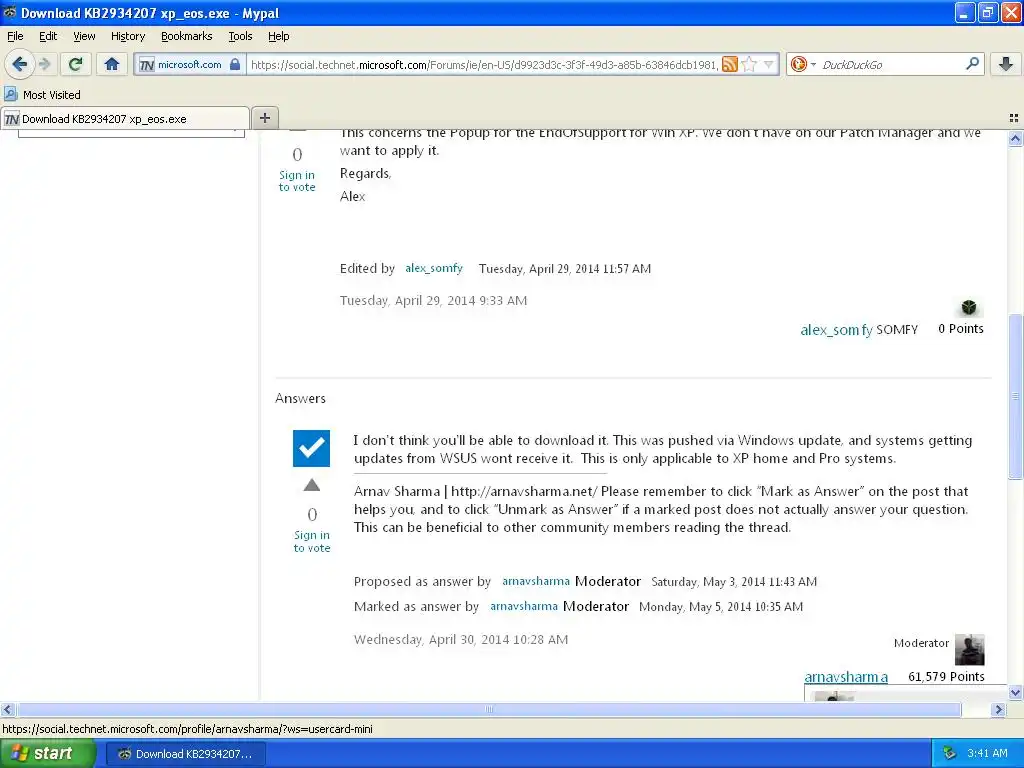This screenshot has height=768, width=1024.
Task: Click the vertical scrollbar thumb
Action: pyautogui.click(x=1015, y=396)
